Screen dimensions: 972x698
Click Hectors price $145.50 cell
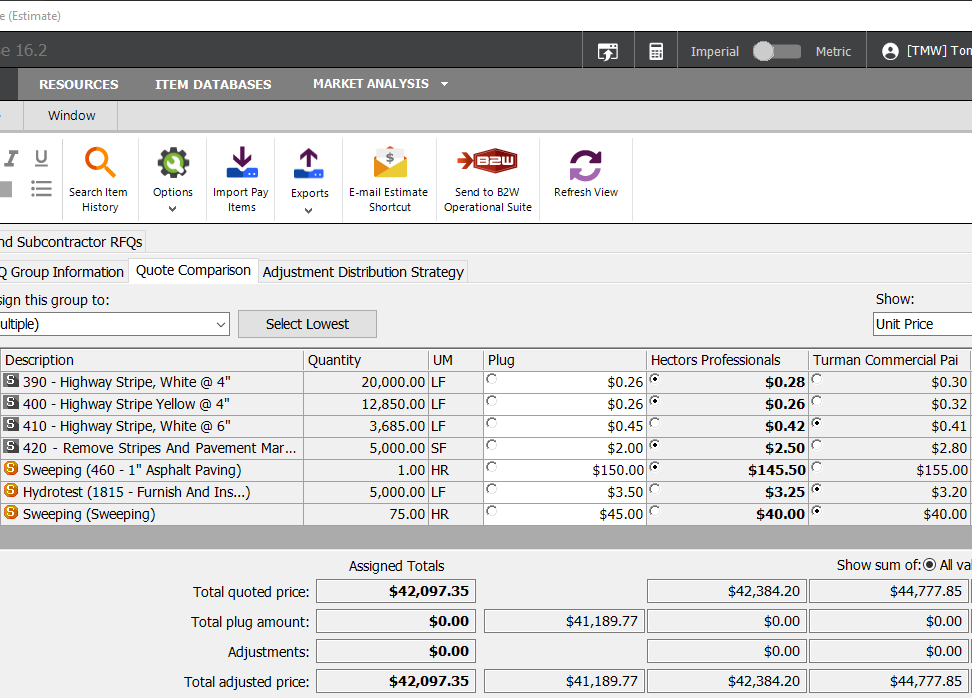(727, 470)
